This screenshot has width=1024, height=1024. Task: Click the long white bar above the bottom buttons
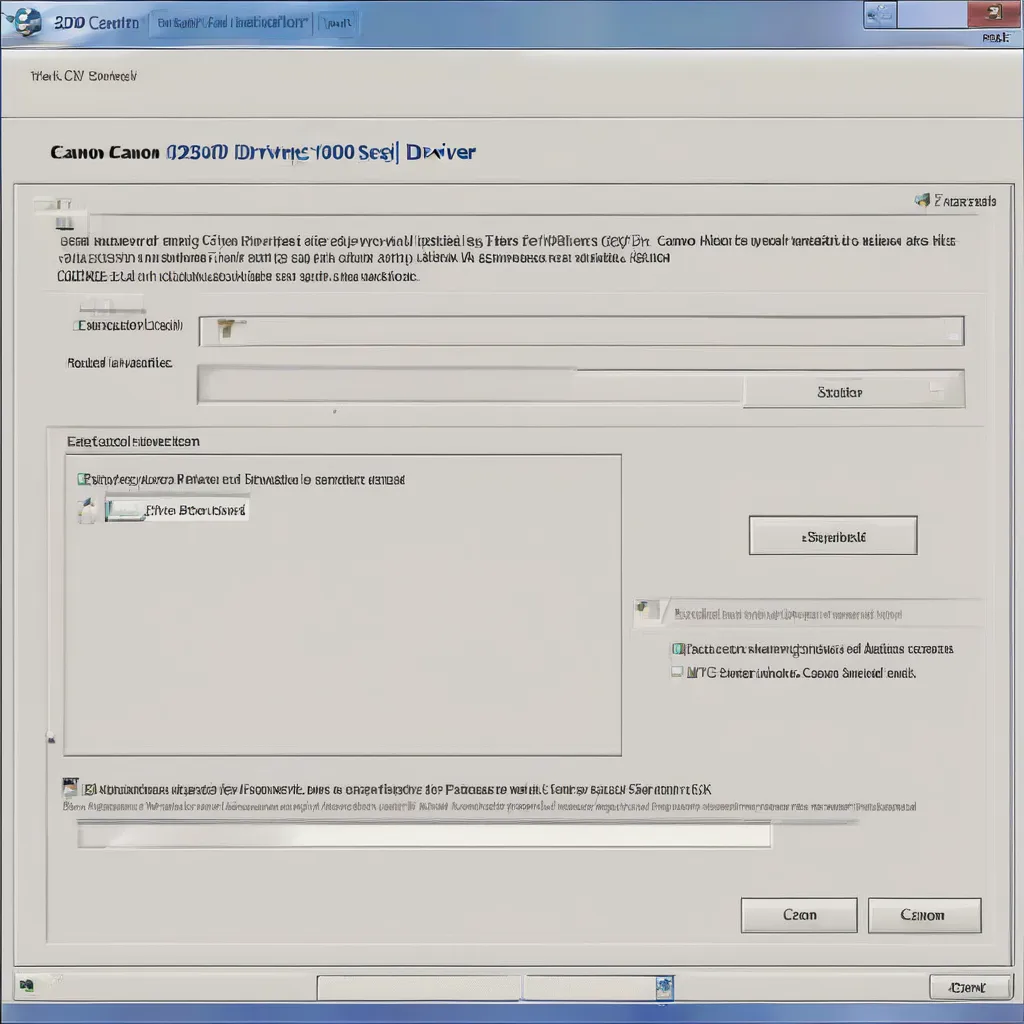tap(424, 835)
